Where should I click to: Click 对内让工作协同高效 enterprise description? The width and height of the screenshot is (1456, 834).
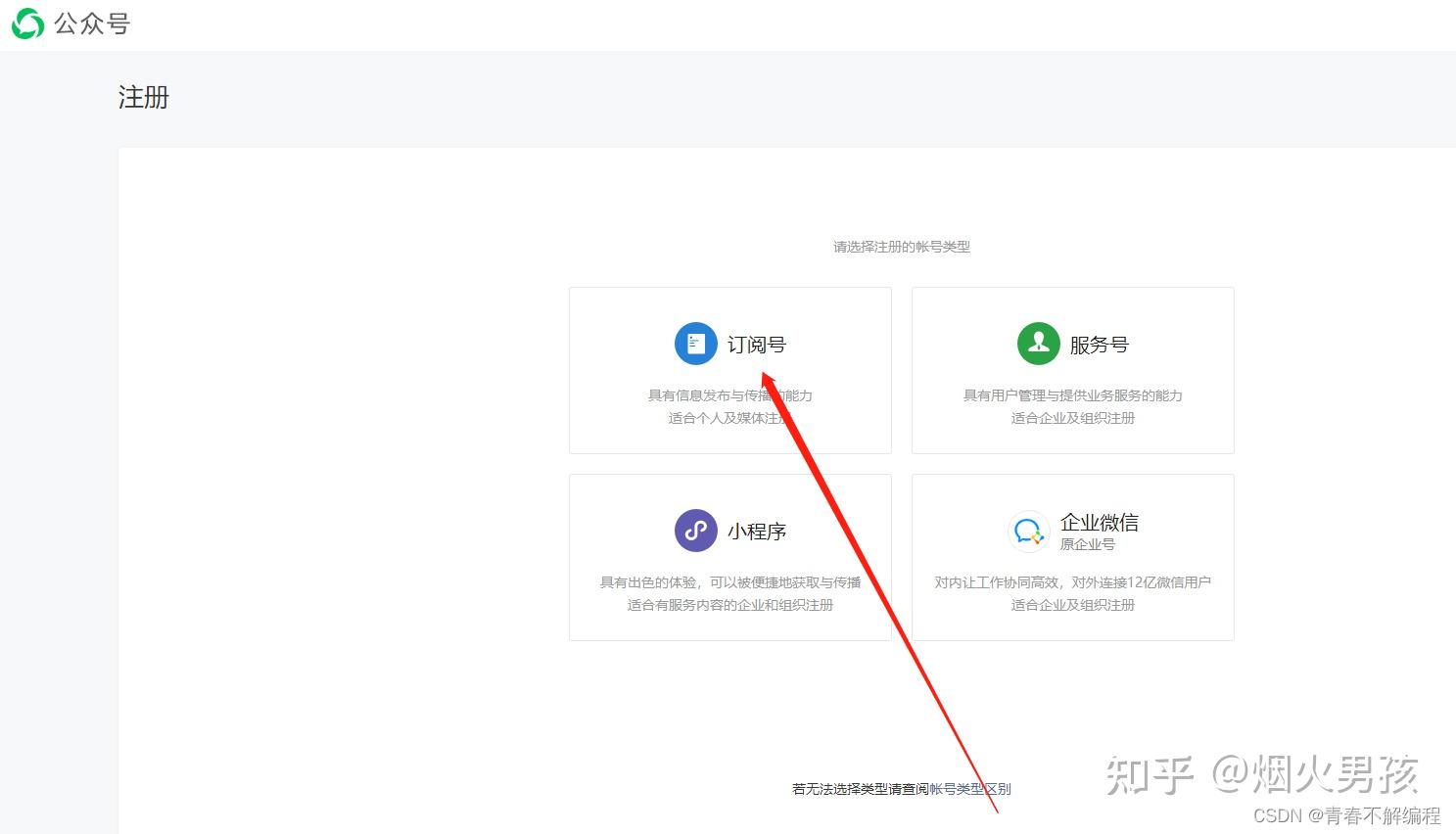click(1073, 582)
